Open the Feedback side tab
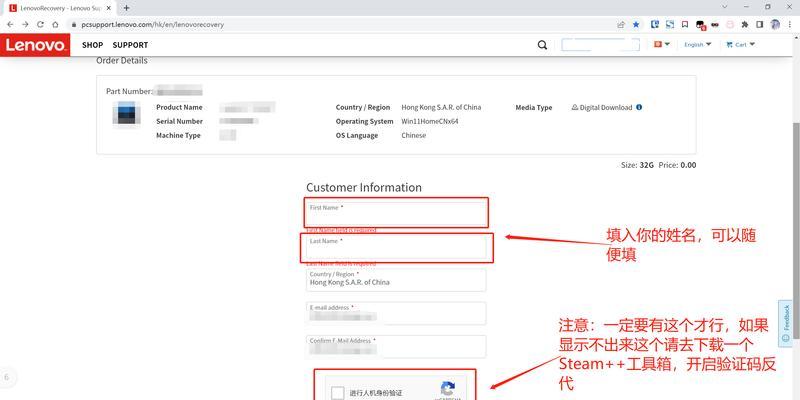 [785, 321]
